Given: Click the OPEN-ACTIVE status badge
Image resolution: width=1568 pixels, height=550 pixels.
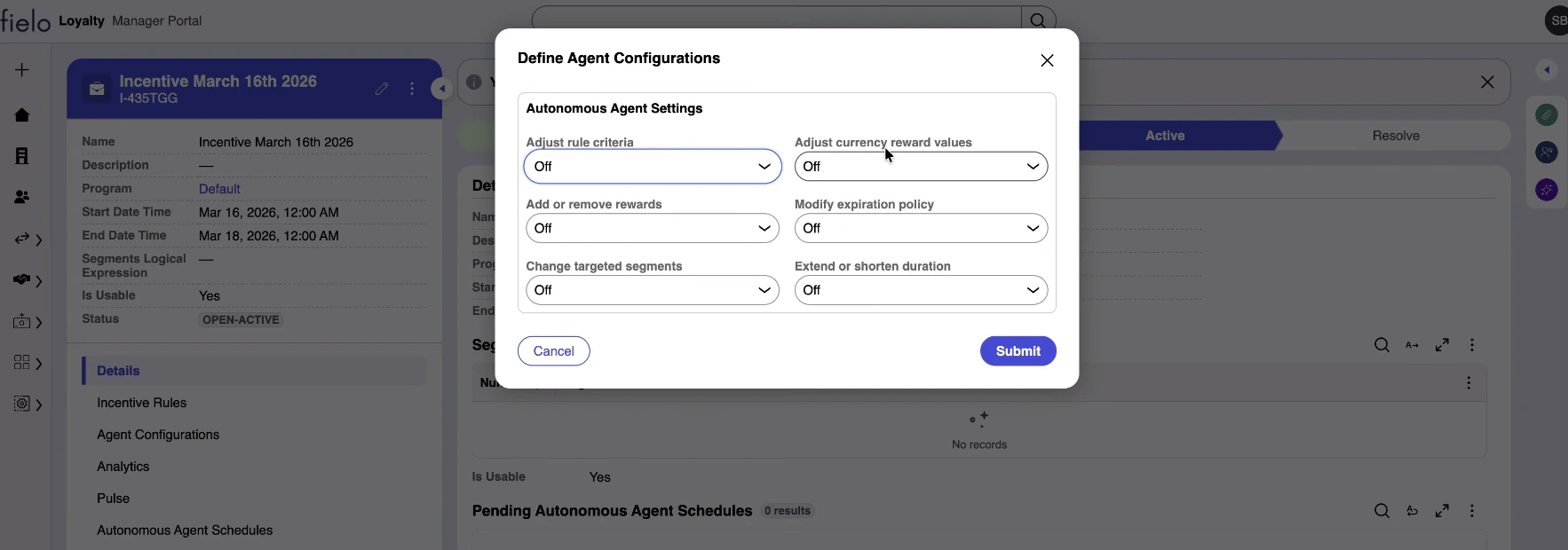Looking at the screenshot, I should (x=241, y=319).
